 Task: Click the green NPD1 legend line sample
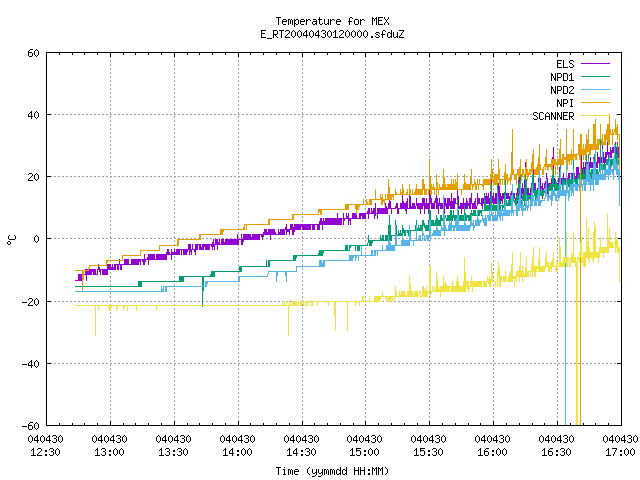coord(595,77)
